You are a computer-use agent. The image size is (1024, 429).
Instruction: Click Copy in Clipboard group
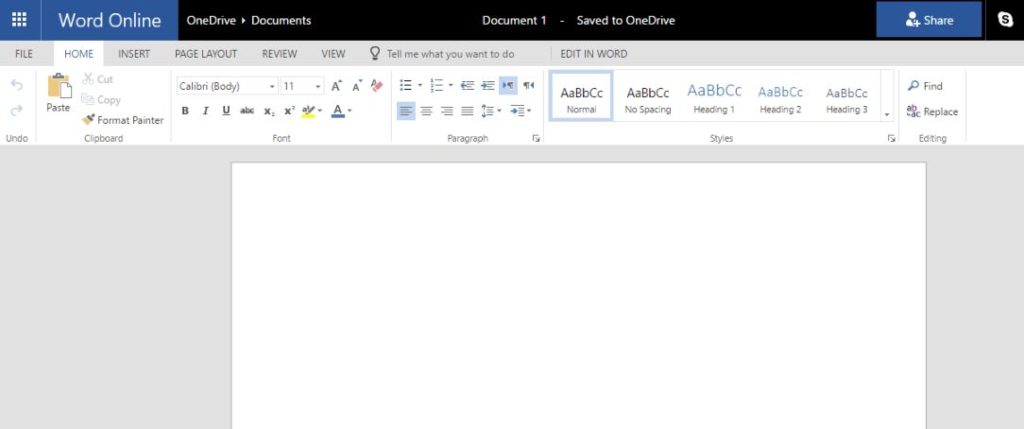click(x=101, y=100)
